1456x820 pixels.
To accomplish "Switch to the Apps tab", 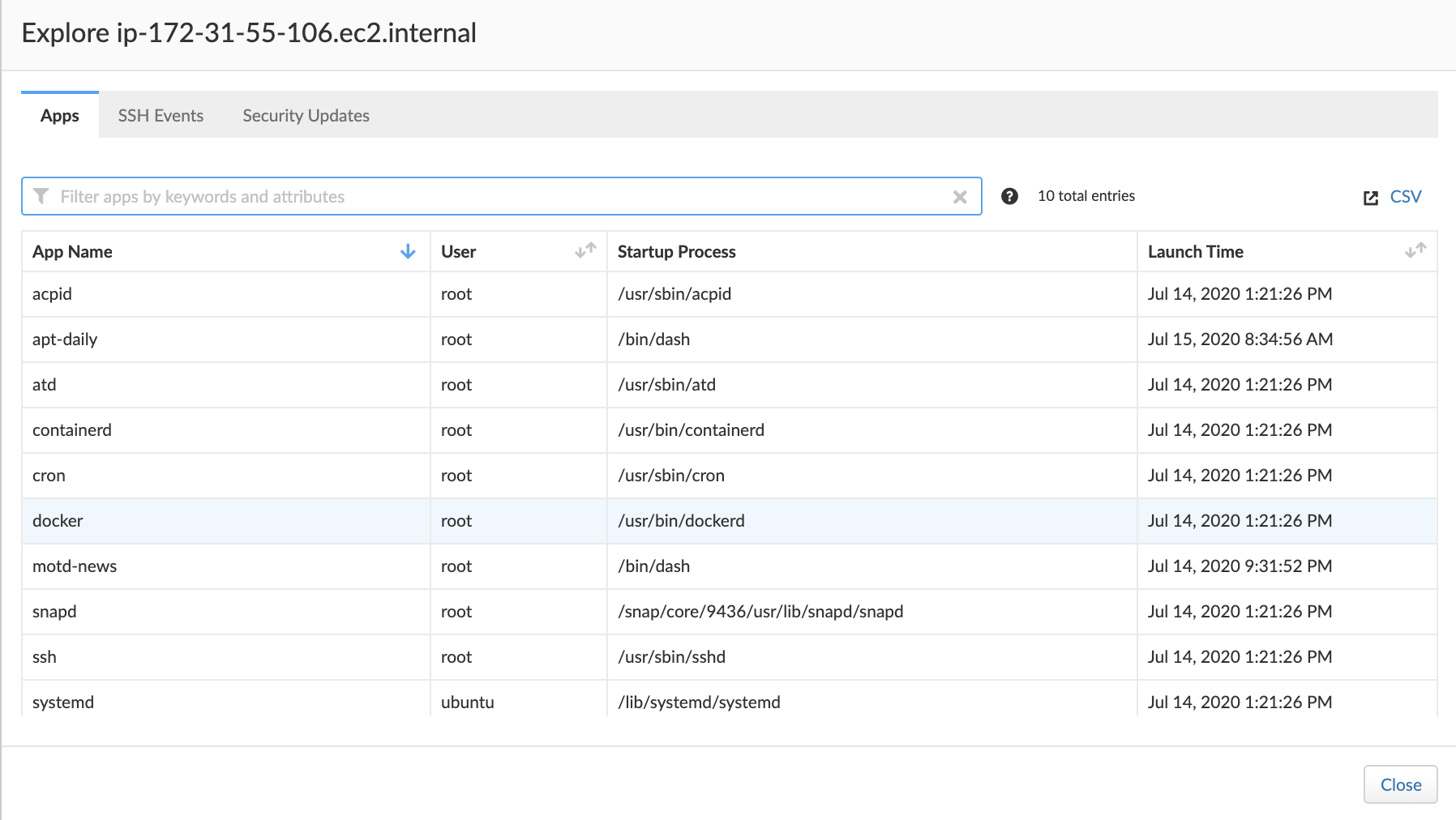I will coord(60,115).
